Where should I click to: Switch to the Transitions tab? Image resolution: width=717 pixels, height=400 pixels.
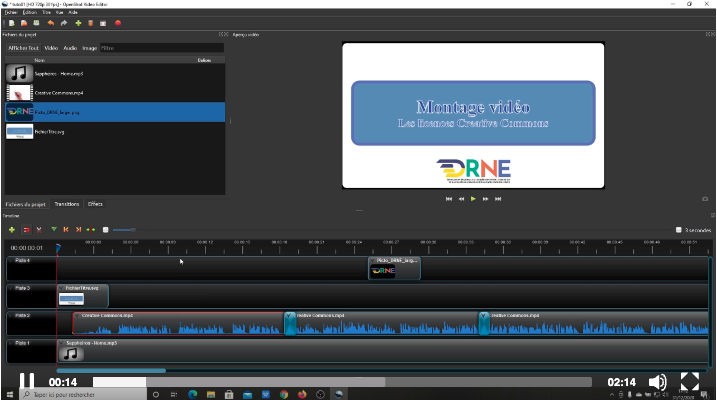click(x=67, y=204)
